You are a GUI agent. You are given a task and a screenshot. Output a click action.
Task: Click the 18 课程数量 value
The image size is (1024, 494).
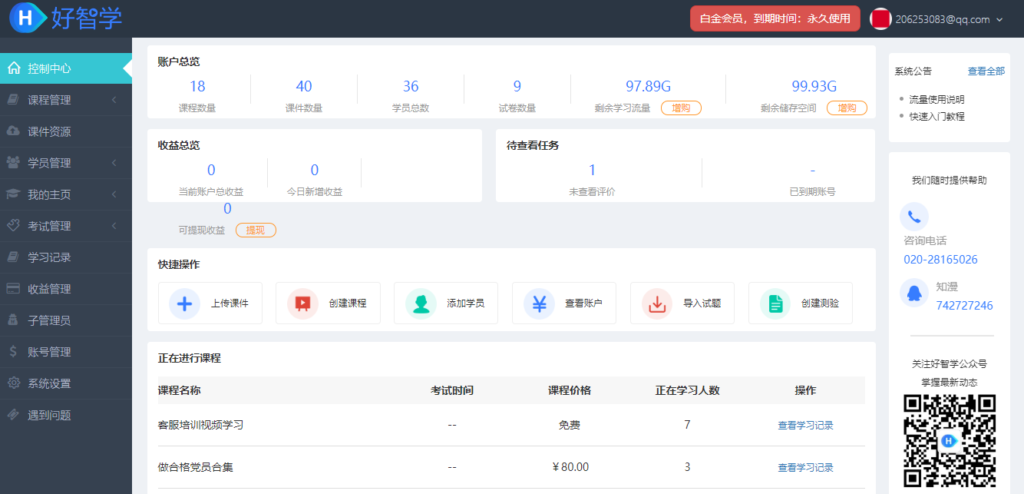point(197,86)
